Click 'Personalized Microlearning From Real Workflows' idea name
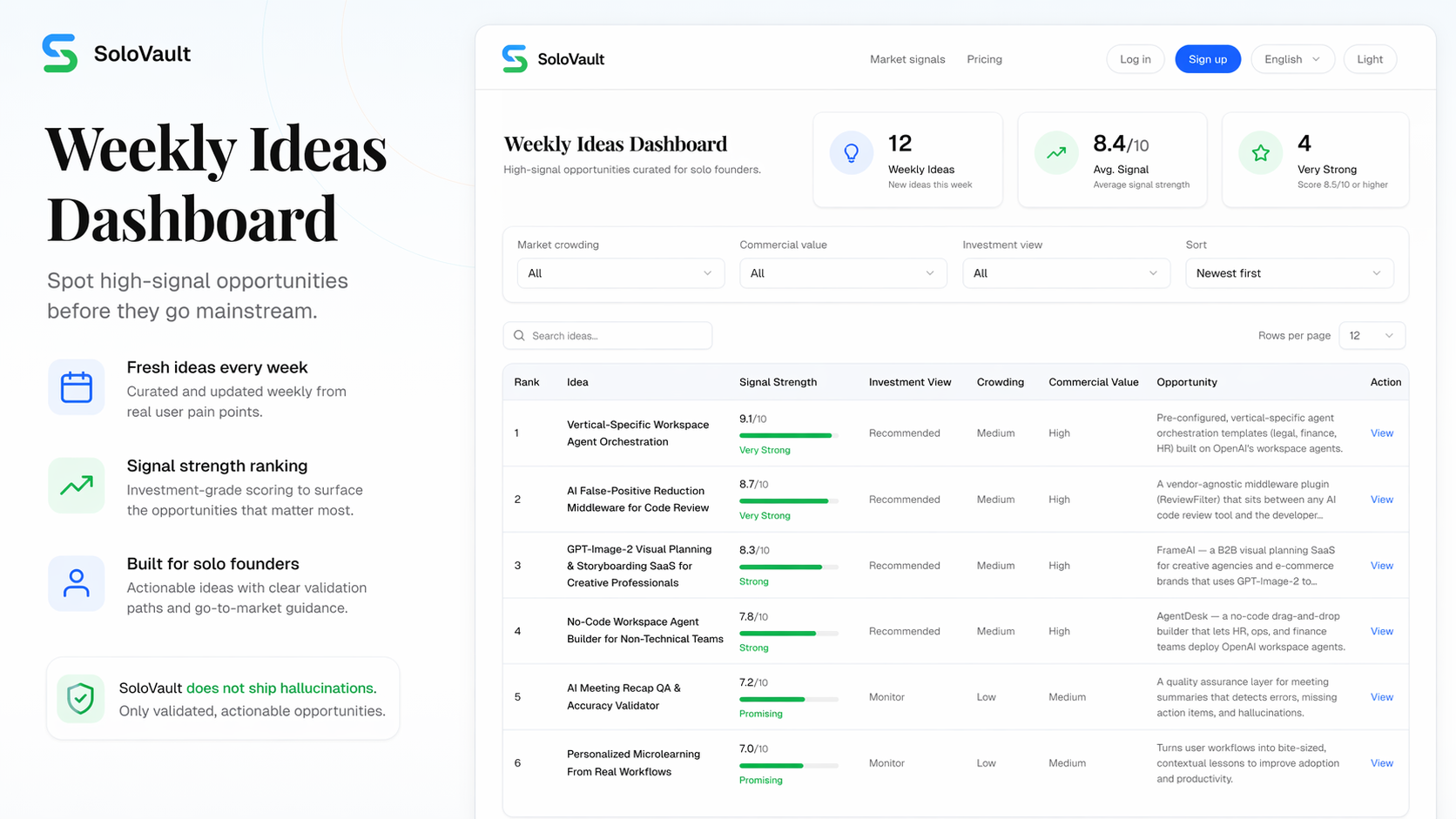1456x819 pixels. (x=633, y=763)
